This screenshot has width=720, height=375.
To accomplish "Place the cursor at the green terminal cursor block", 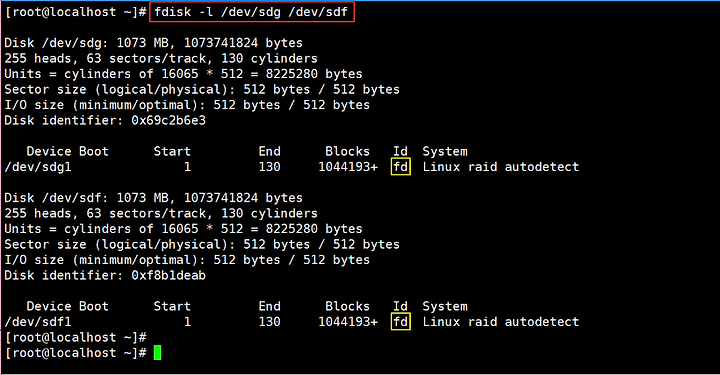I will [158, 353].
